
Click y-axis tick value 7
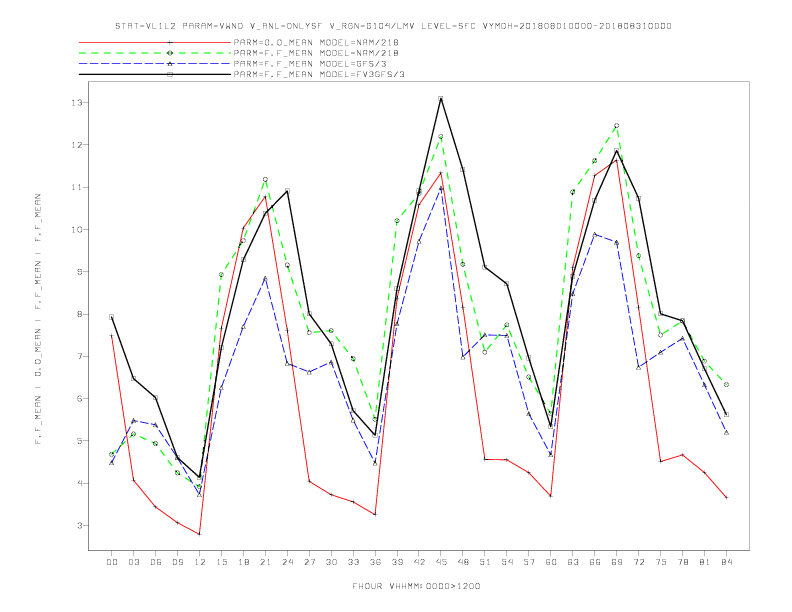point(80,356)
